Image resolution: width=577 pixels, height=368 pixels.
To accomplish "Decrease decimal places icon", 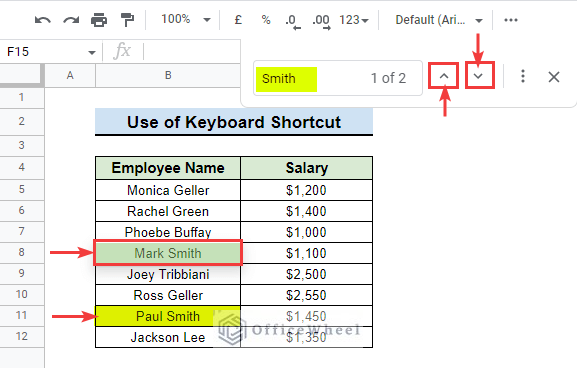I will pos(293,21).
